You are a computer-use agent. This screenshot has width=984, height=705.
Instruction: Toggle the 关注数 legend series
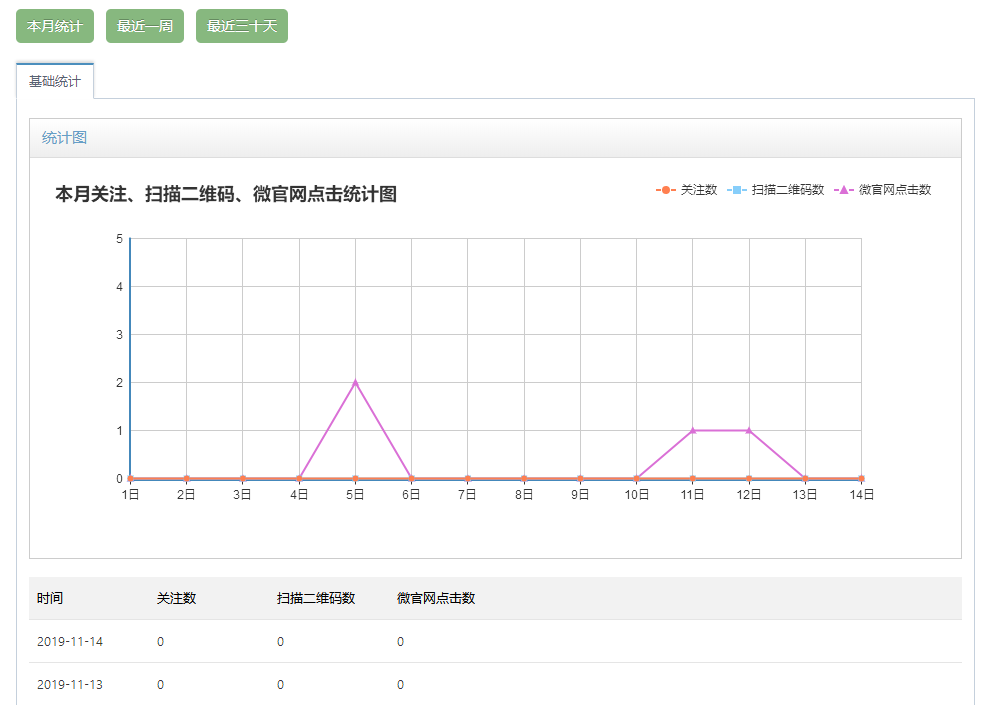pos(687,190)
